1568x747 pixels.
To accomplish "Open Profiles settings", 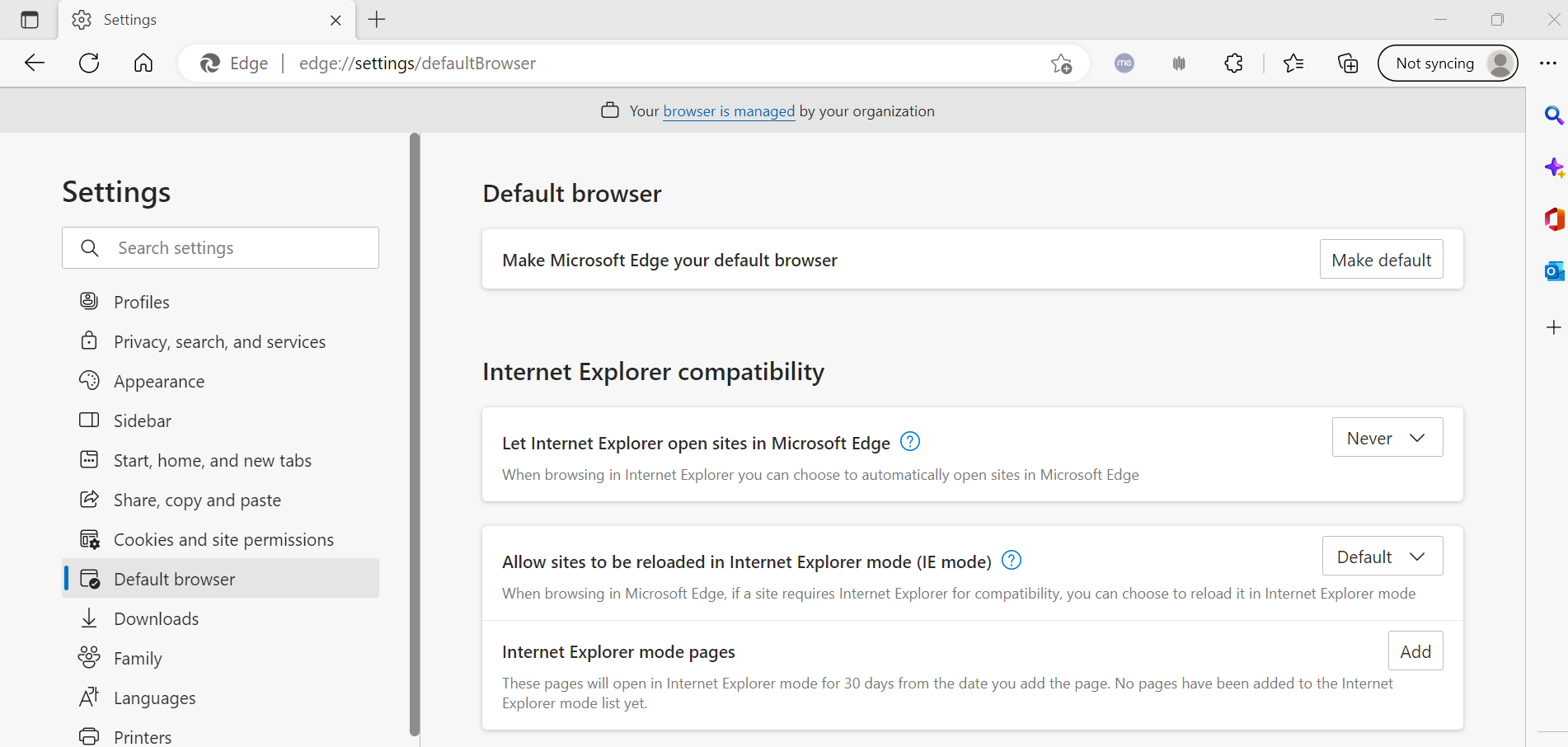I will click(x=220, y=302).
